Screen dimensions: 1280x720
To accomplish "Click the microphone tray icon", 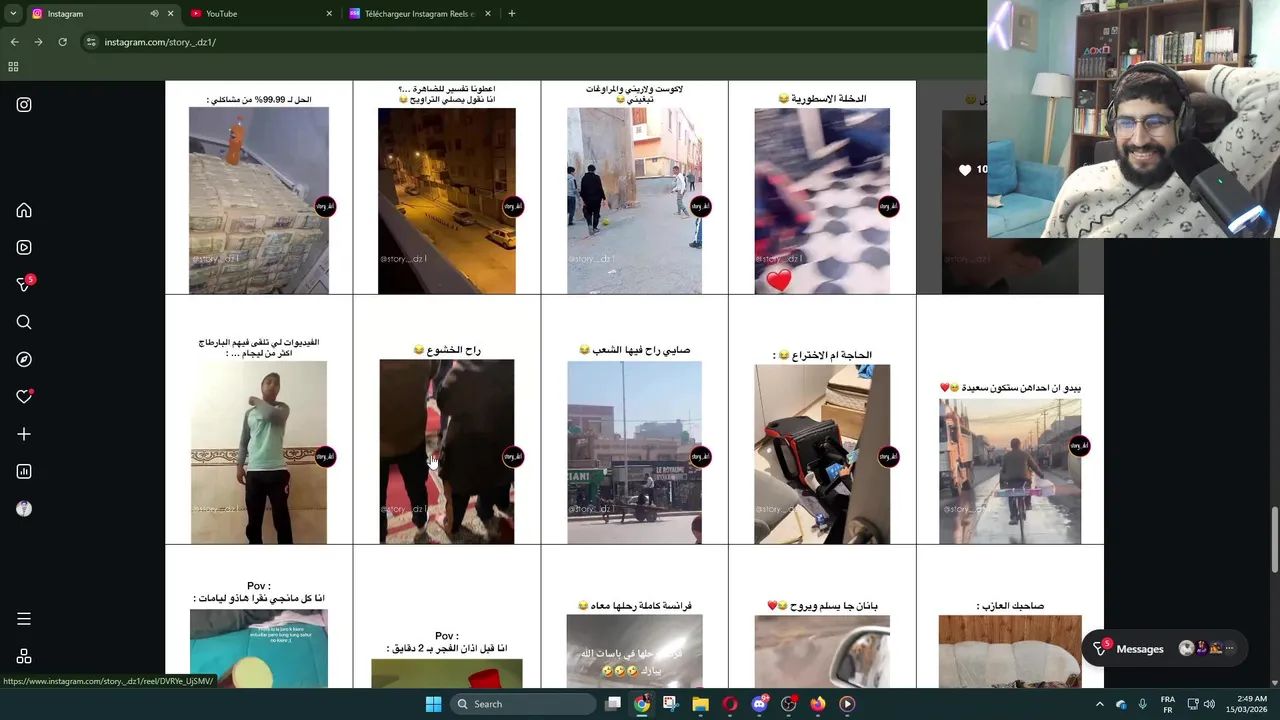I will click(x=1142, y=704).
